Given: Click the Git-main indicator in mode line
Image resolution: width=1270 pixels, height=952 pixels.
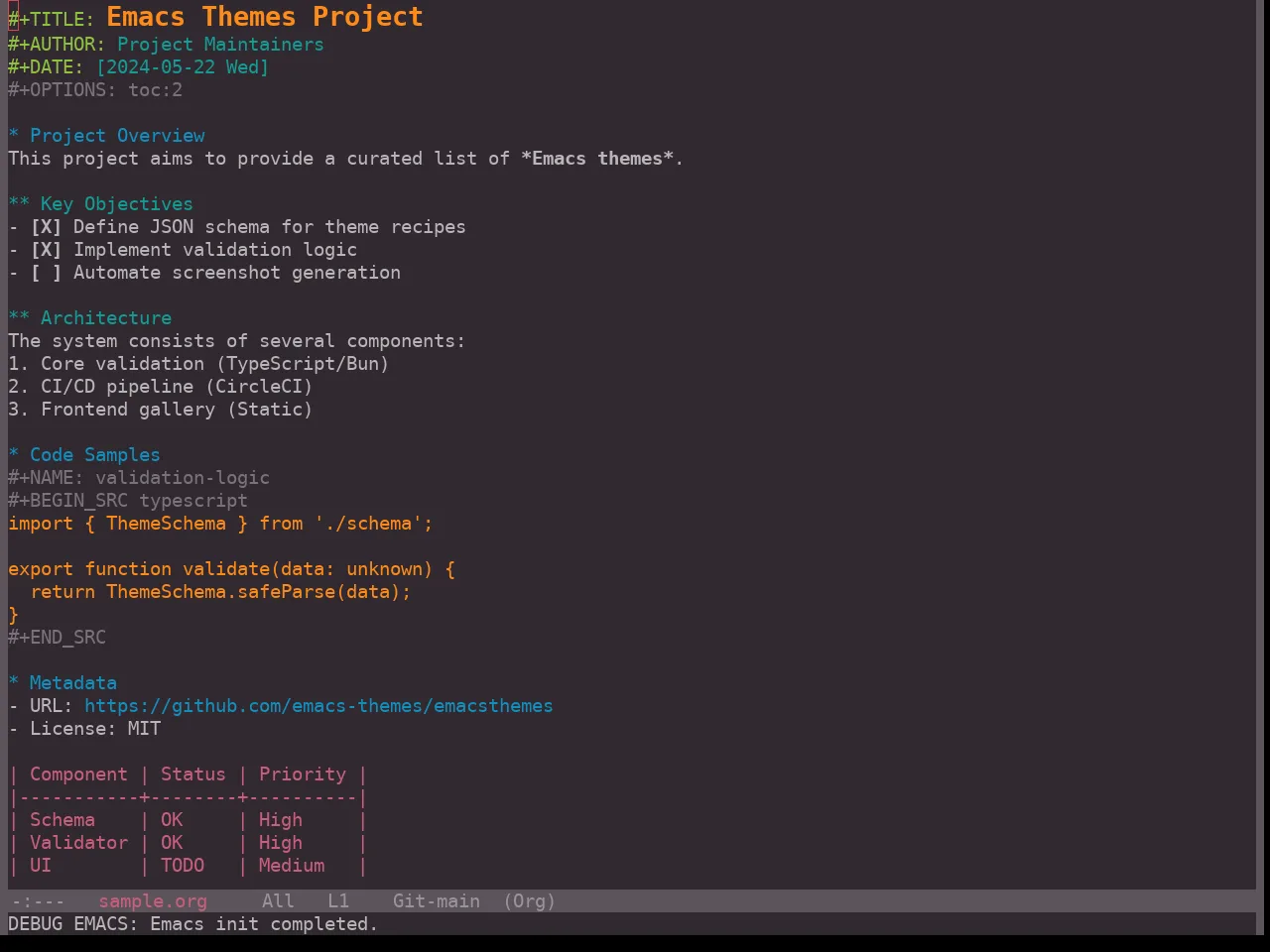Looking at the screenshot, I should tap(437, 901).
